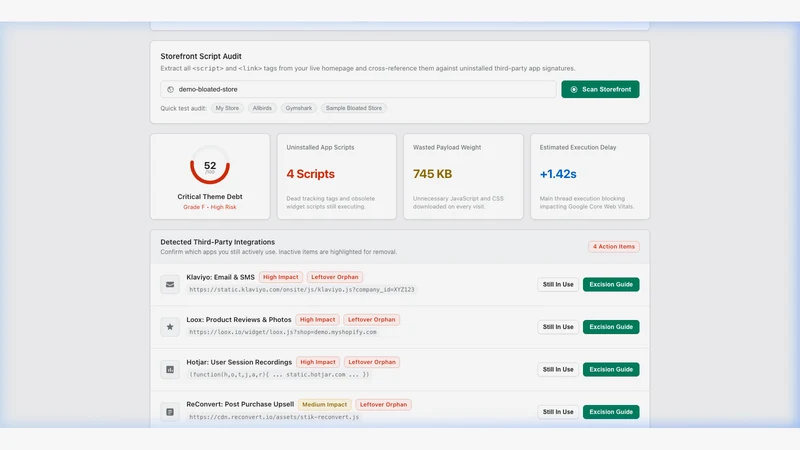Choose the Gymshark quick test chip
Image resolution: width=800 pixels, height=450 pixels.
click(x=298, y=108)
